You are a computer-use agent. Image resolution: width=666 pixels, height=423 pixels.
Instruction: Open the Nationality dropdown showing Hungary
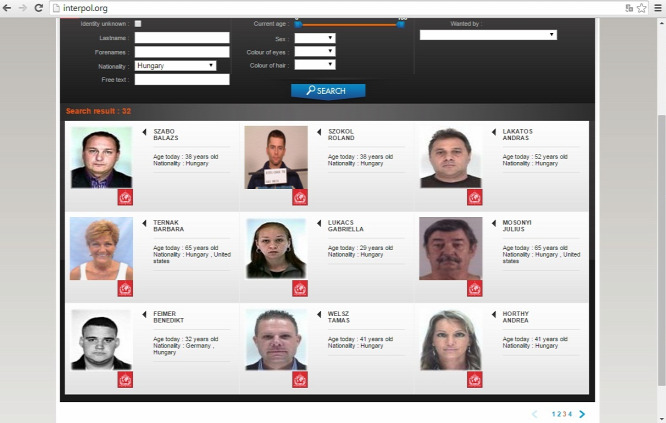tap(175, 66)
